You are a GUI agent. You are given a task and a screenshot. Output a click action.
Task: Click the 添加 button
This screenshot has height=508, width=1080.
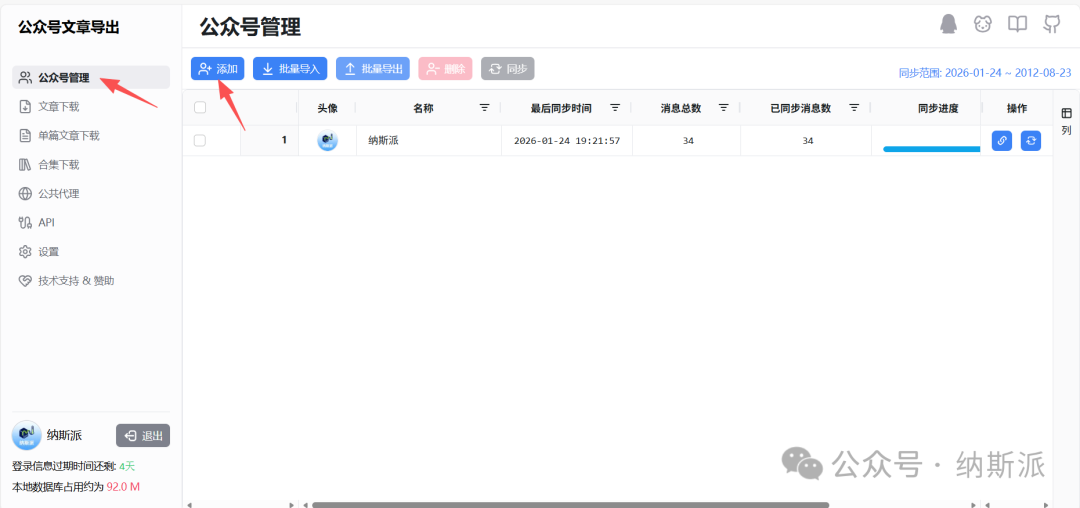pos(217,69)
